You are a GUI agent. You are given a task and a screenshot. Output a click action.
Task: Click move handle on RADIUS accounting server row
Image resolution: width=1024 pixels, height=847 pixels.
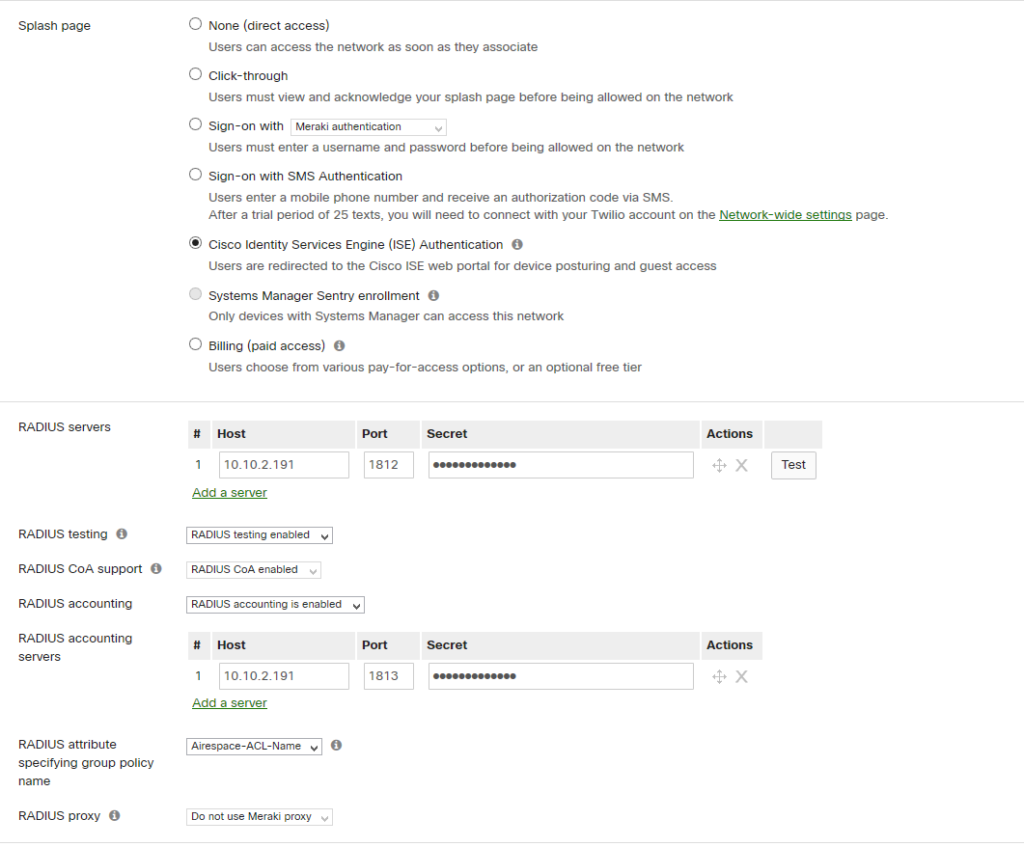click(x=719, y=676)
